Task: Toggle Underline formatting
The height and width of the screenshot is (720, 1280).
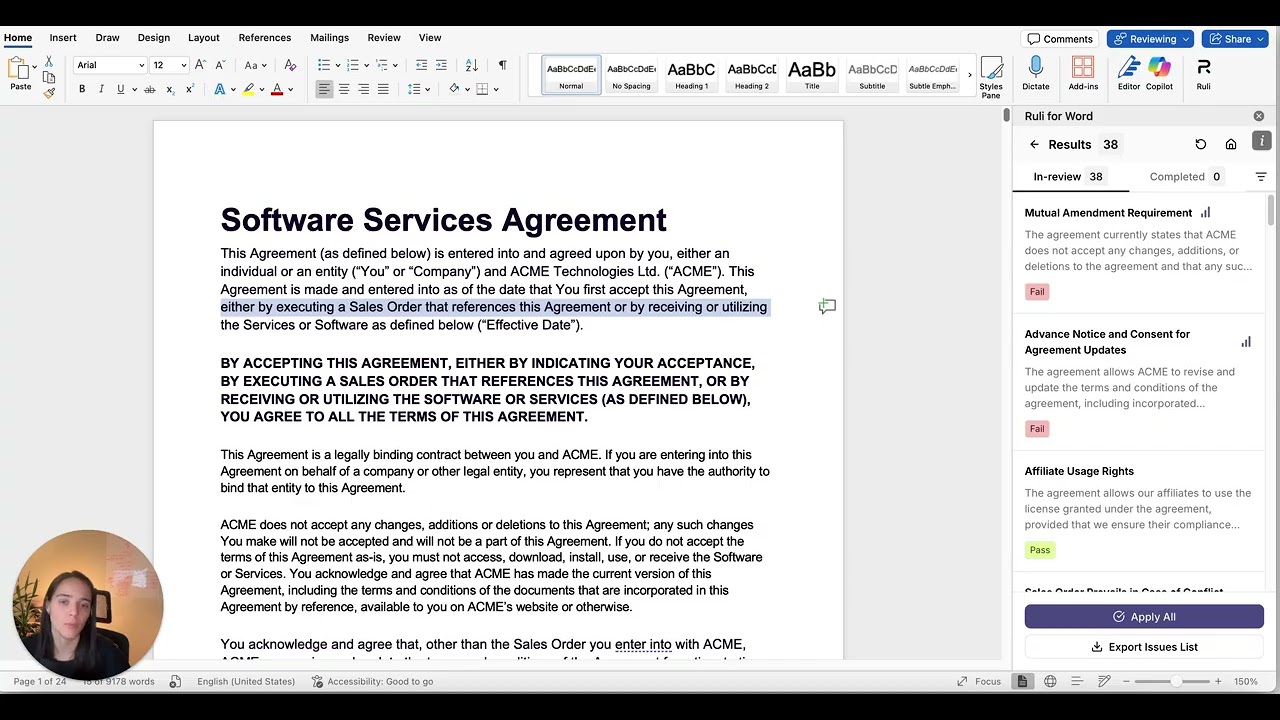Action: click(121, 89)
